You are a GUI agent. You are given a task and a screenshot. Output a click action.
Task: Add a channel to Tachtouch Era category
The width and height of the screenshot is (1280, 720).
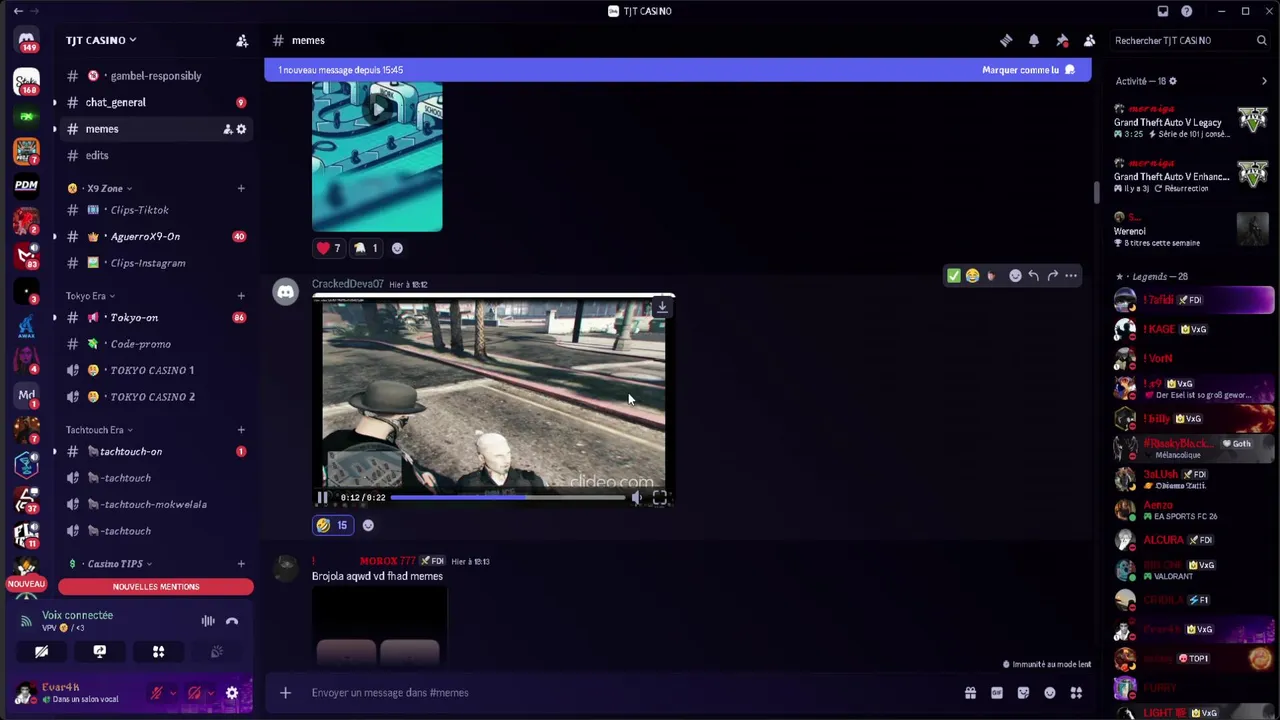(x=241, y=430)
